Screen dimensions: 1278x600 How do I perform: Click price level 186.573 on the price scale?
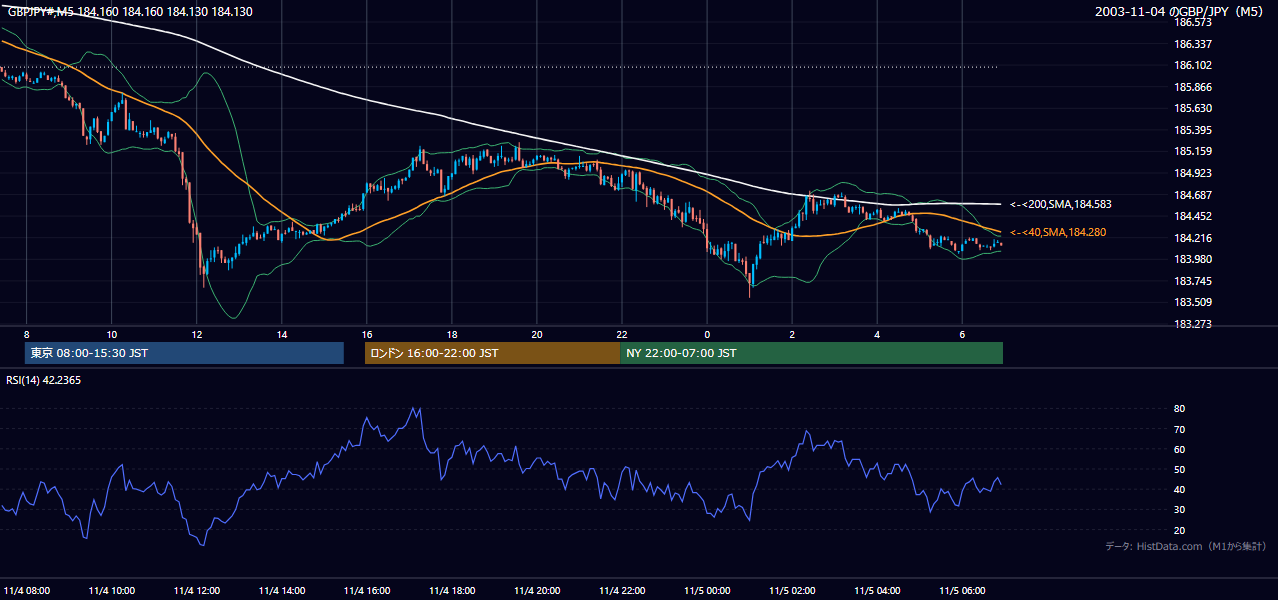(1193, 22)
